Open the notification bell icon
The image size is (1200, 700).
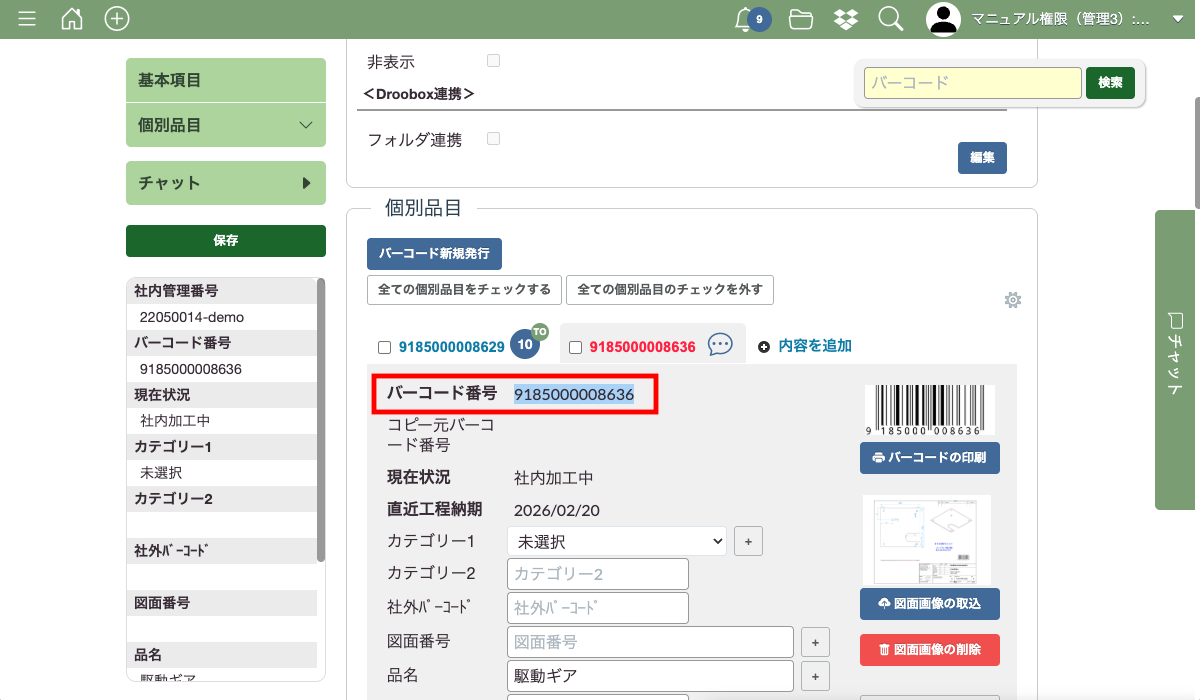point(744,19)
